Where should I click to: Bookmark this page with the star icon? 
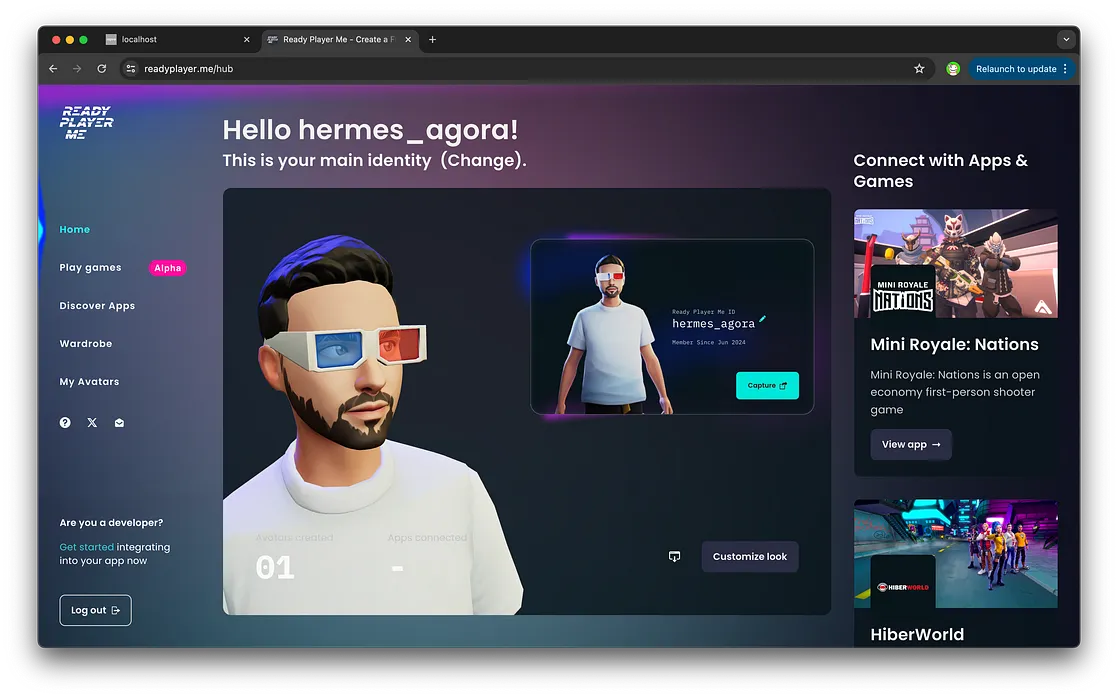[919, 68]
